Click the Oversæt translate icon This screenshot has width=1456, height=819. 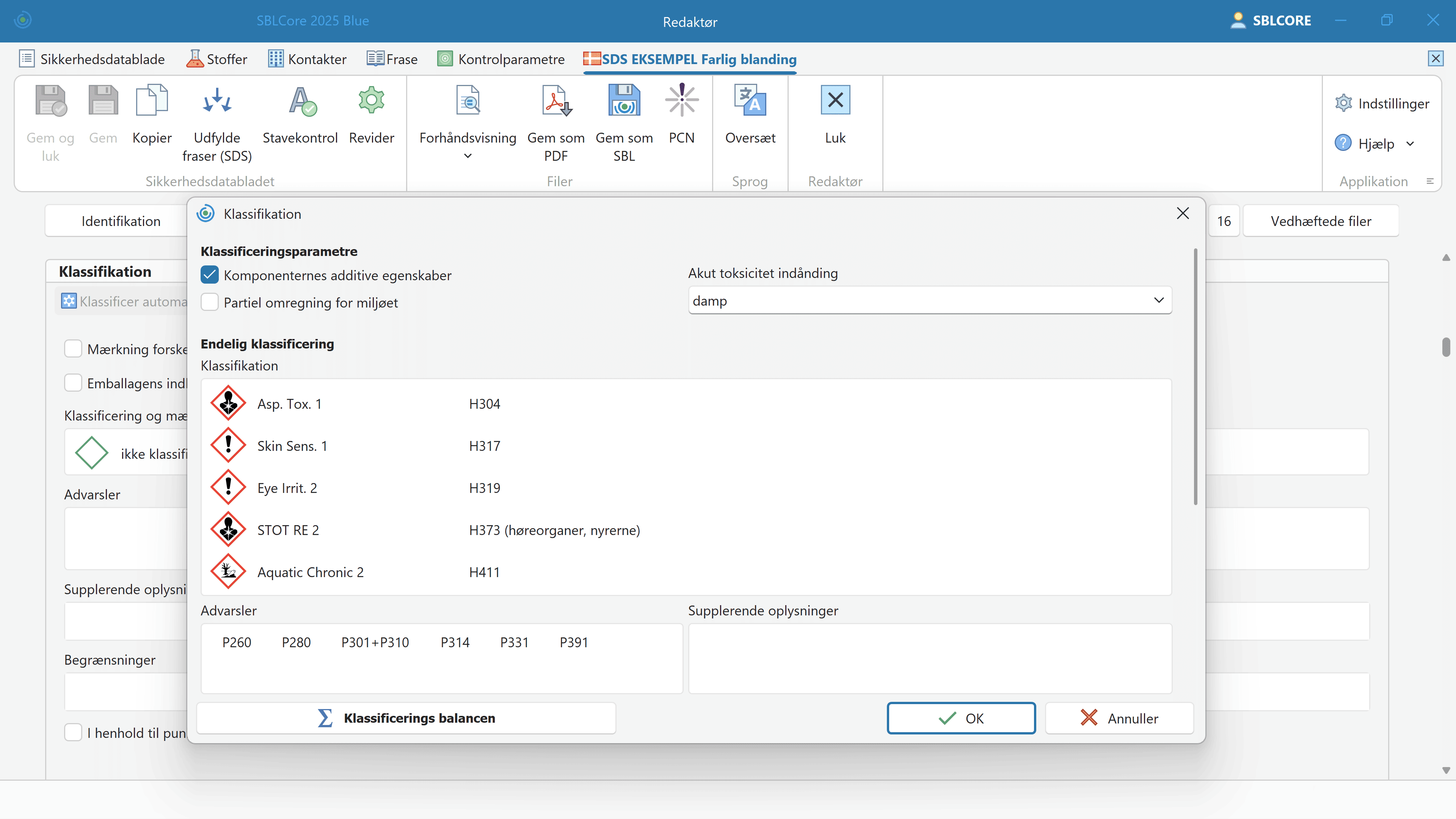point(750,100)
